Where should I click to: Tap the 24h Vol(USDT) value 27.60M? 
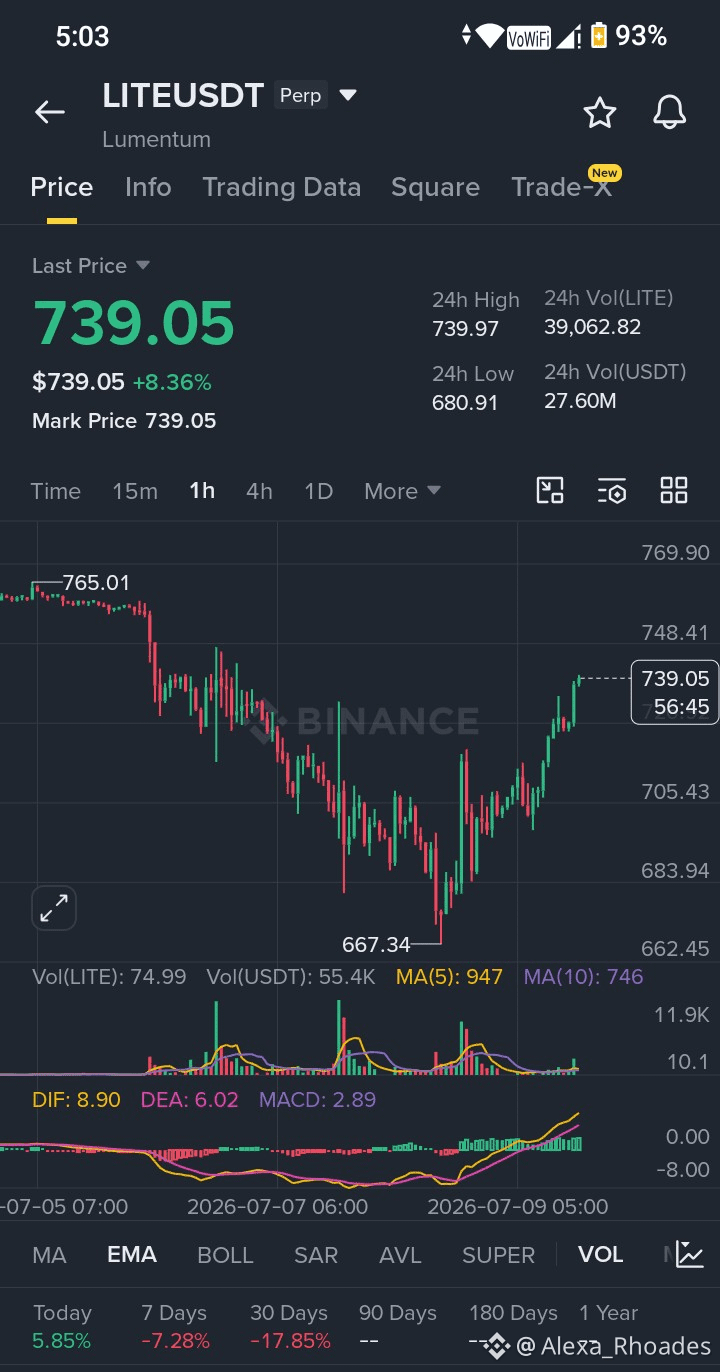(580, 402)
